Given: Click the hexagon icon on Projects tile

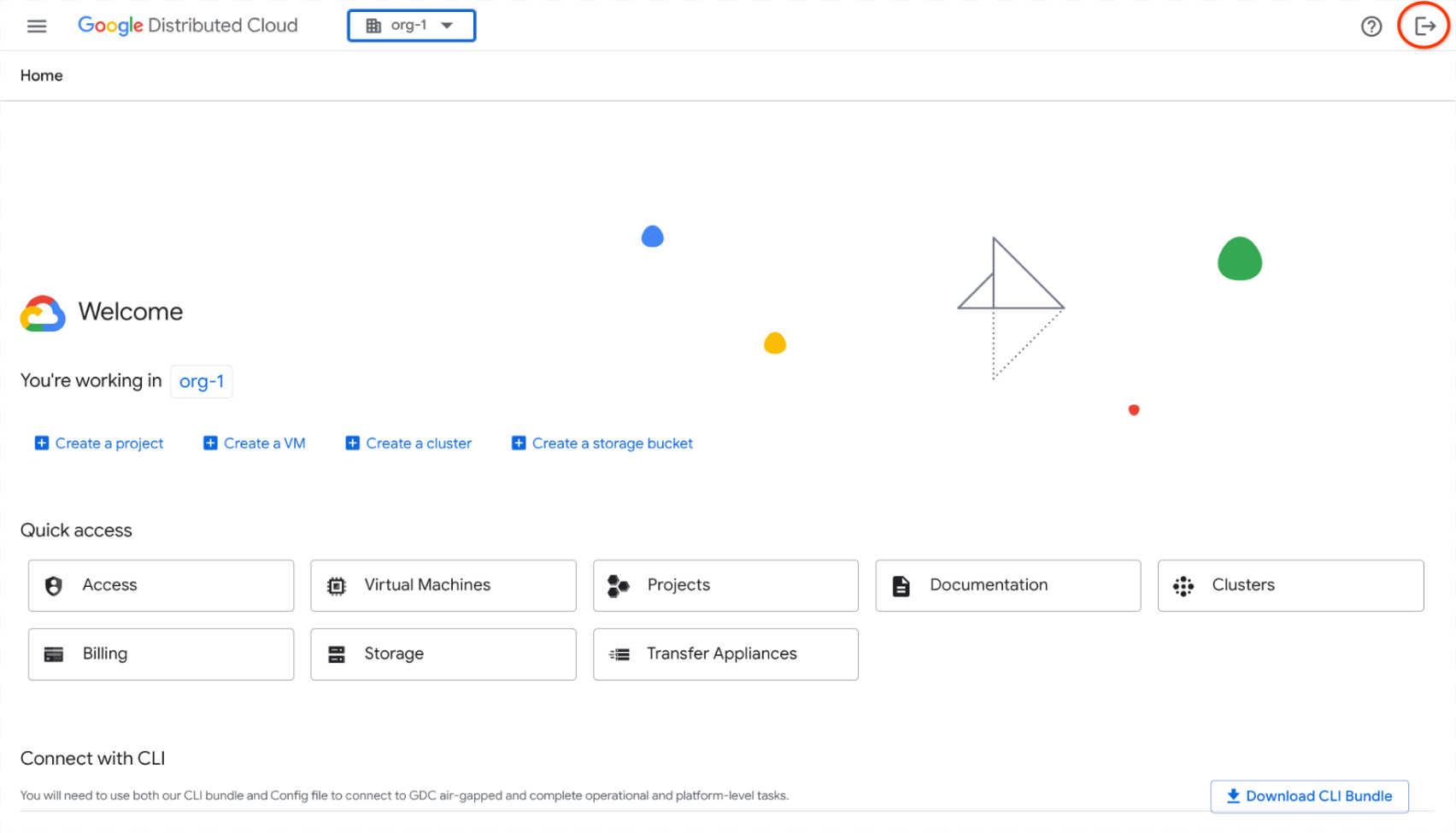Looking at the screenshot, I should [x=618, y=586].
